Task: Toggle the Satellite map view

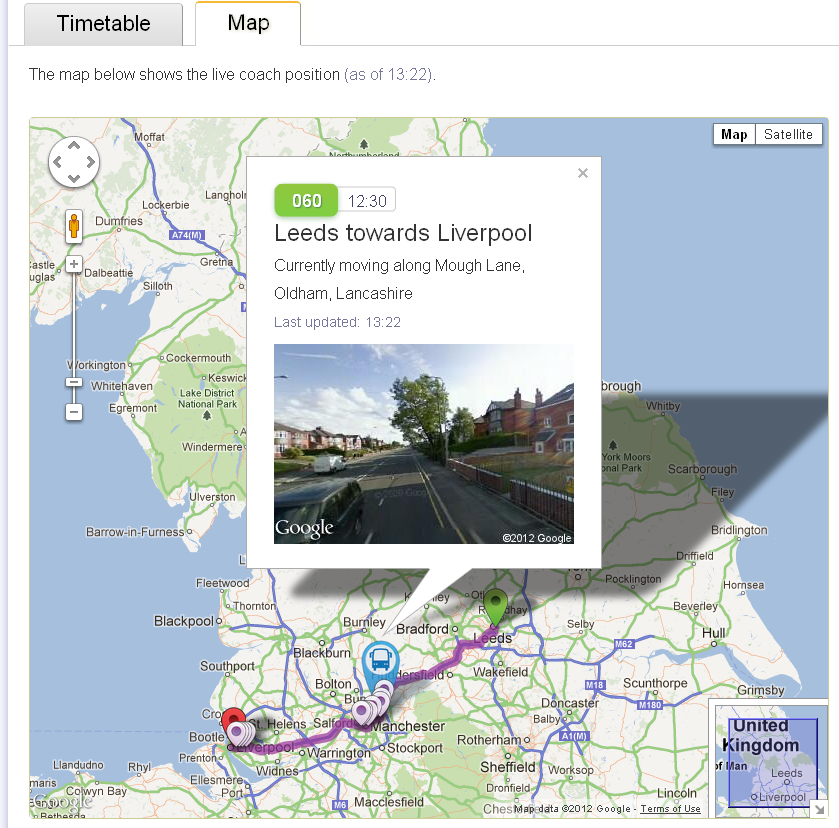Action: tap(788, 134)
